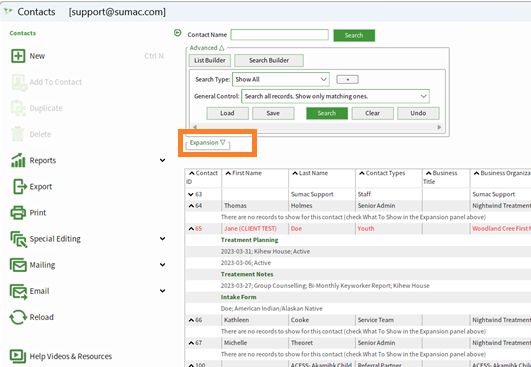Click the Delete trash icon

(18, 134)
